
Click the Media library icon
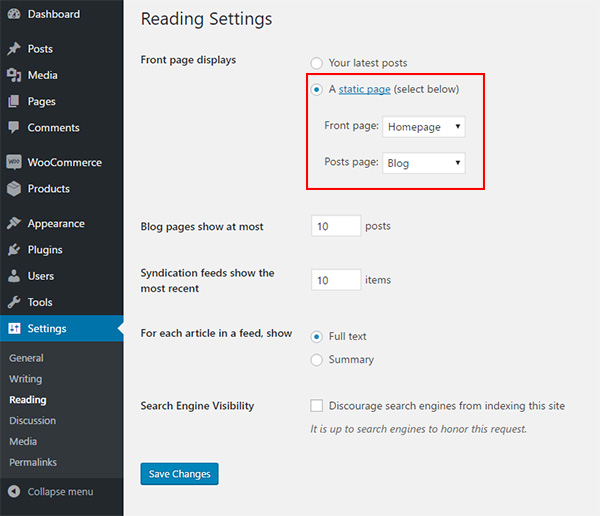point(14,75)
